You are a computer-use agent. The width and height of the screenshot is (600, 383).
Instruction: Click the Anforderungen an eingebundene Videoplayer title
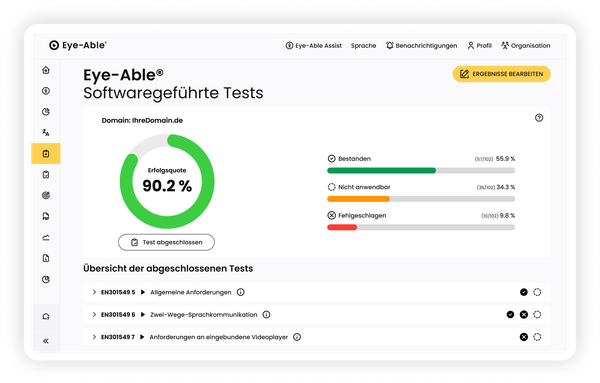click(x=218, y=337)
